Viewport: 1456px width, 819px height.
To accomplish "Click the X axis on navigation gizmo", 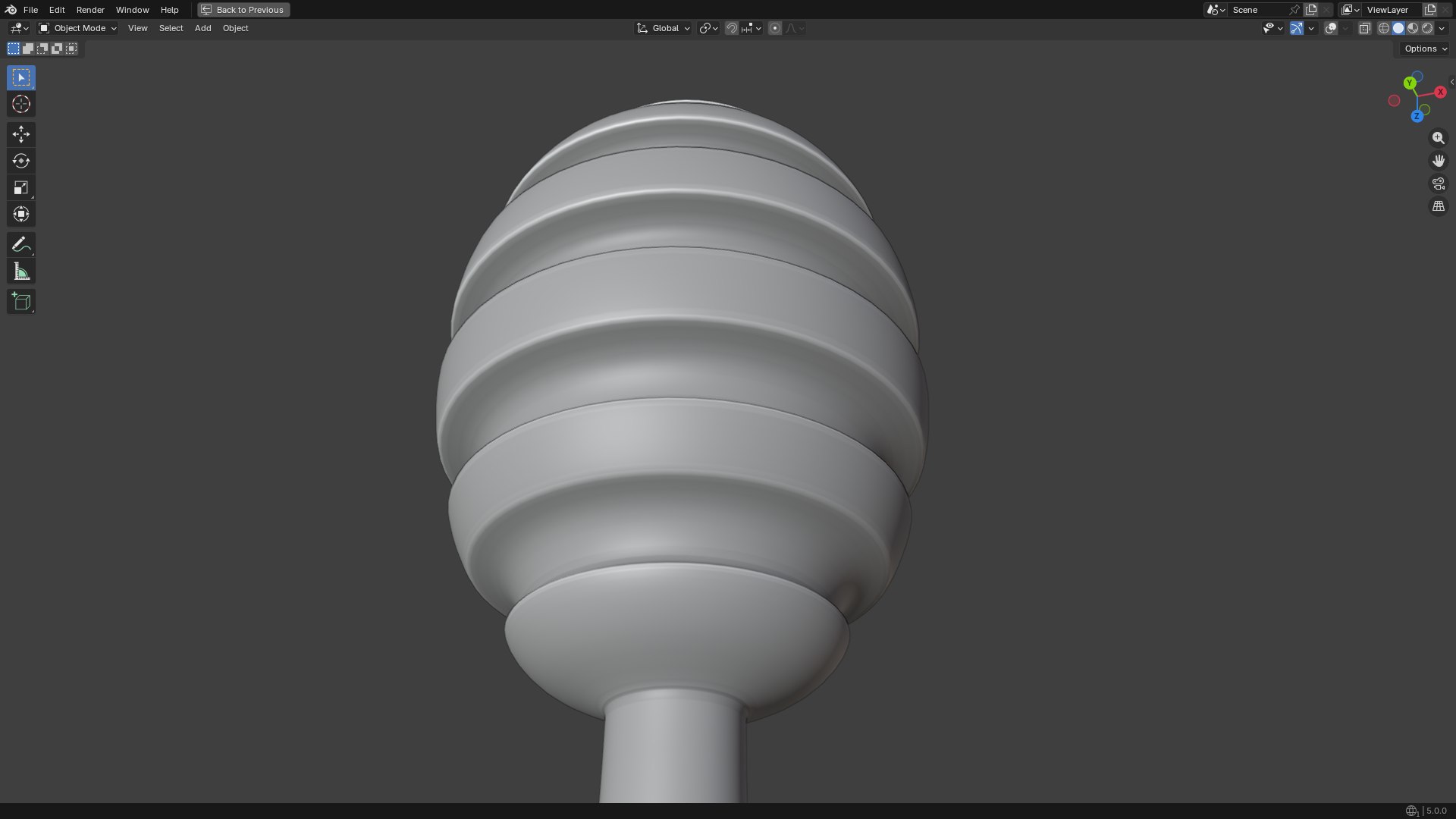I will [x=1440, y=92].
